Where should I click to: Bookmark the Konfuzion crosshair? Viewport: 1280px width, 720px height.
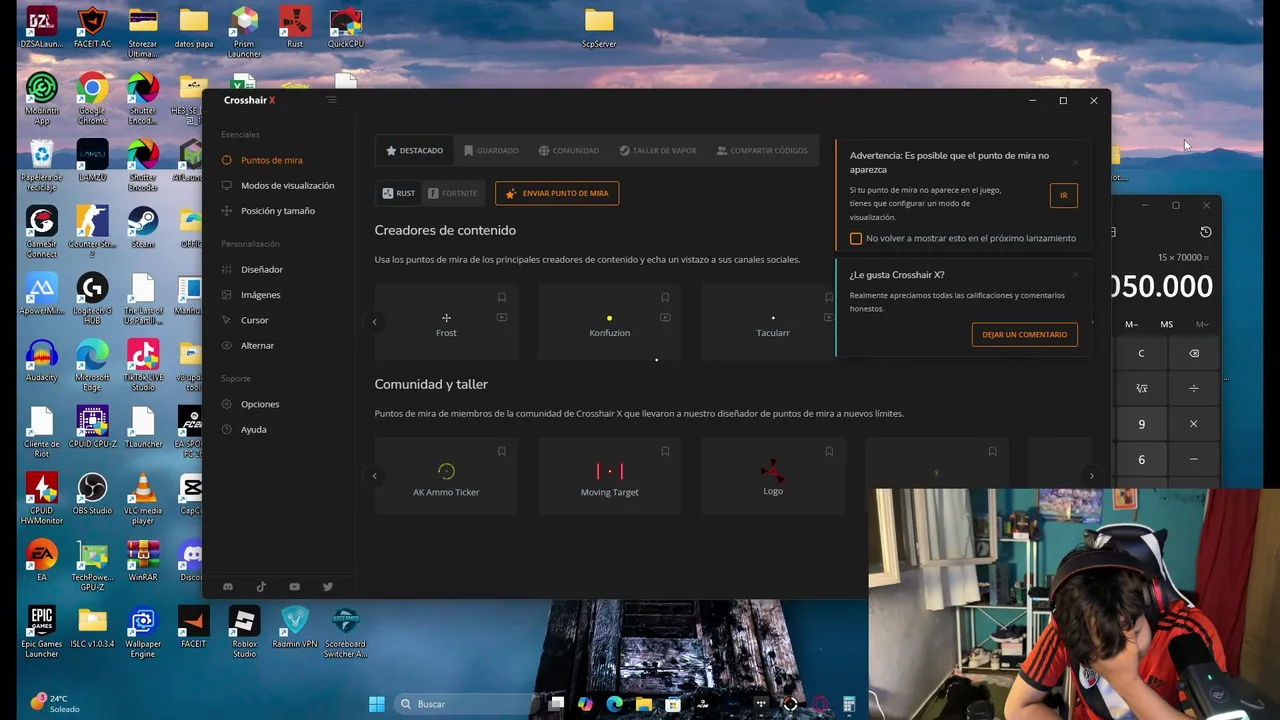[x=665, y=297]
